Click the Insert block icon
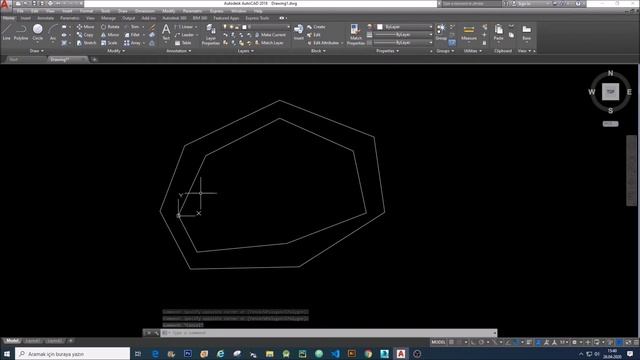The image size is (640, 360). (x=299, y=32)
